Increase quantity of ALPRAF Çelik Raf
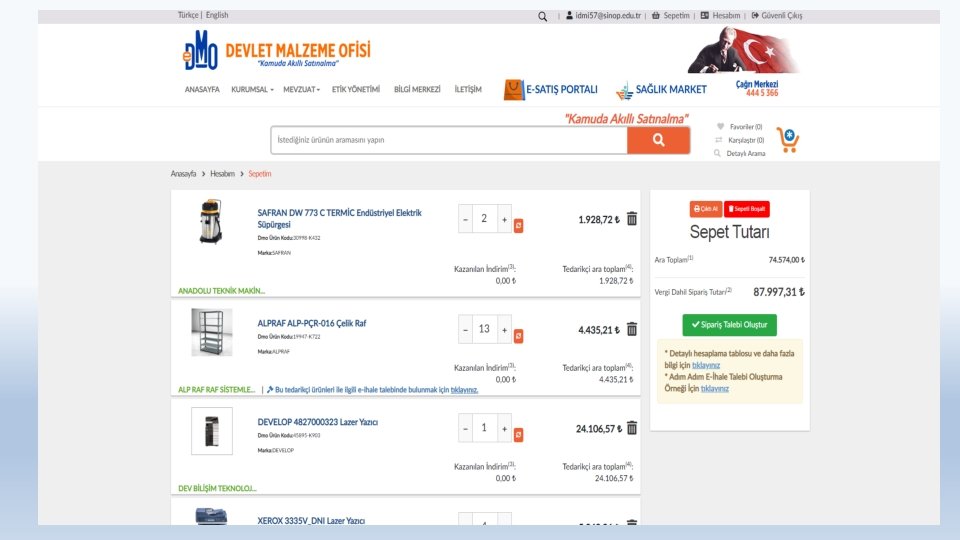This screenshot has height=540, width=960. [504, 329]
